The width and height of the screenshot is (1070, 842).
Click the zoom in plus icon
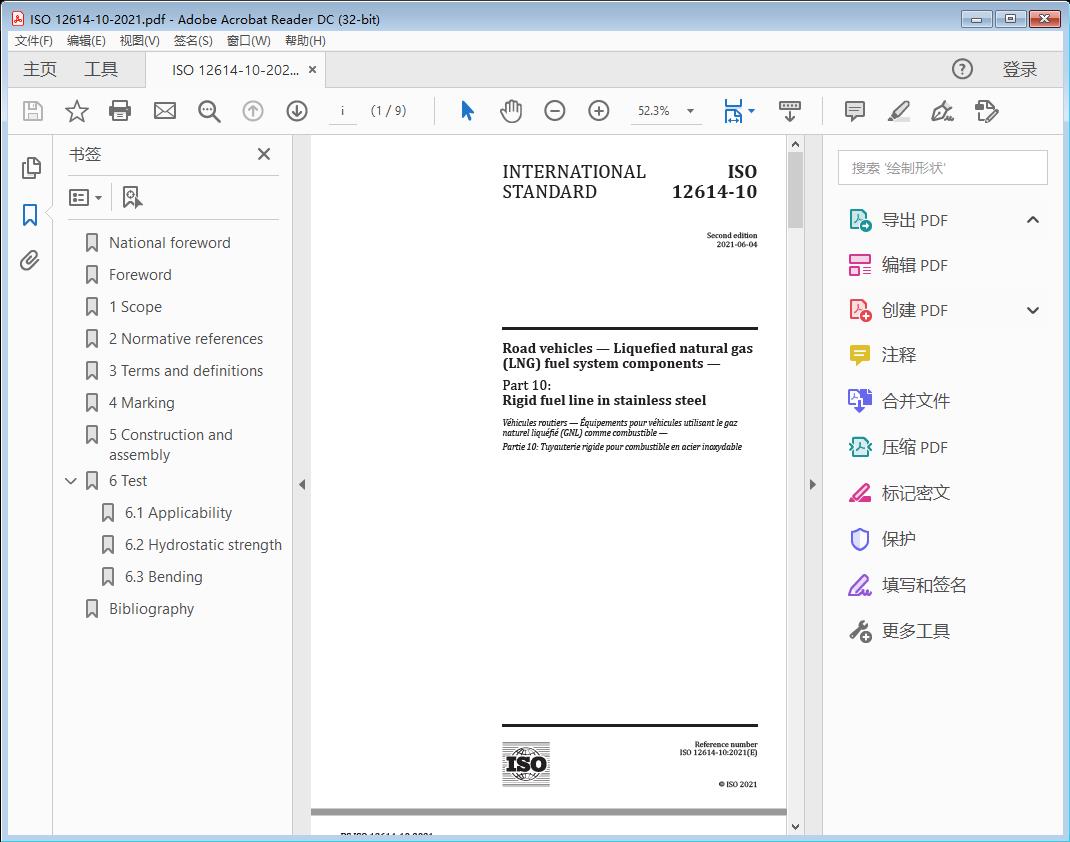coord(599,111)
